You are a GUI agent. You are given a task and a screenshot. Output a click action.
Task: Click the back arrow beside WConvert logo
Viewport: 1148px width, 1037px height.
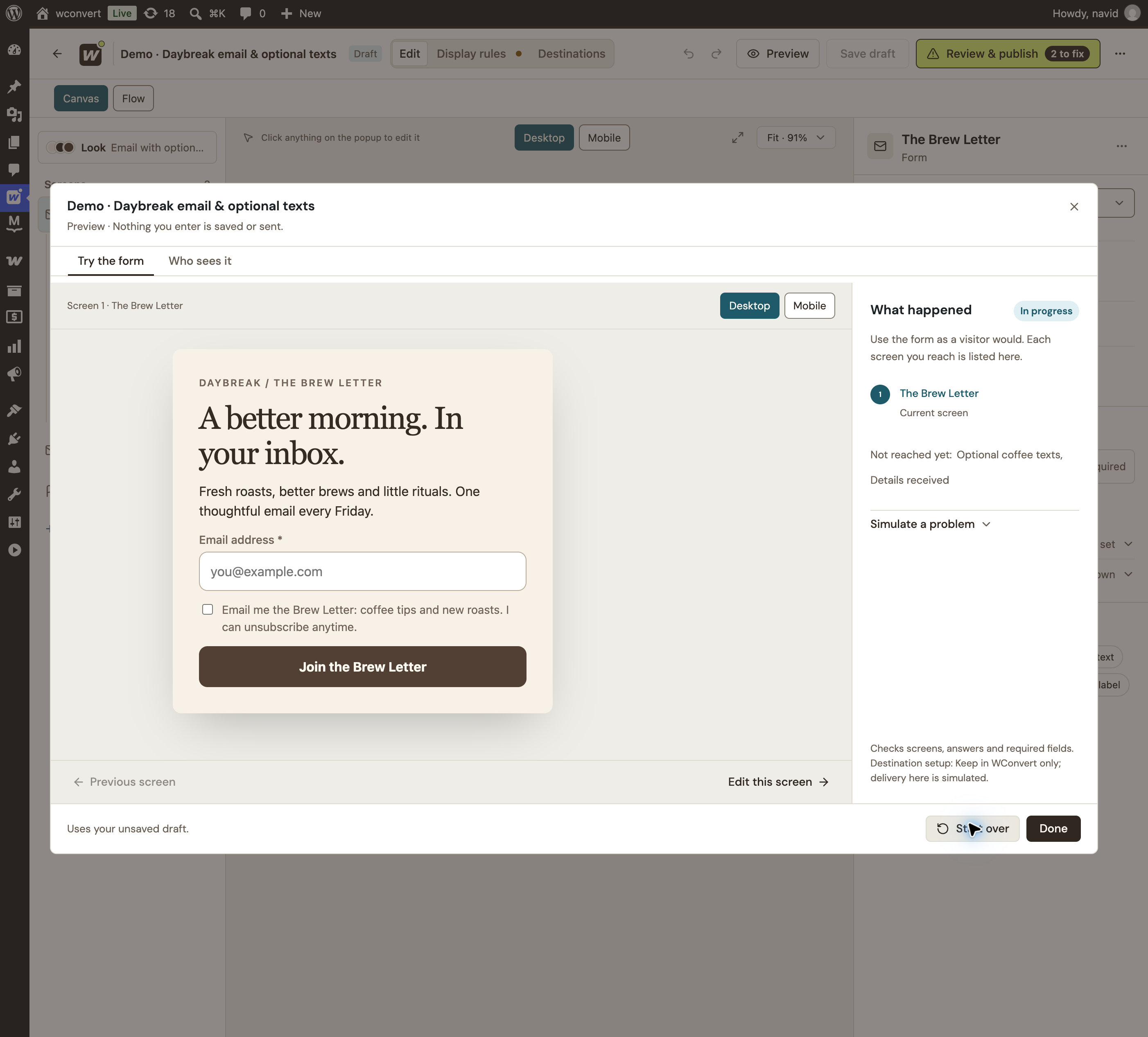coord(57,54)
